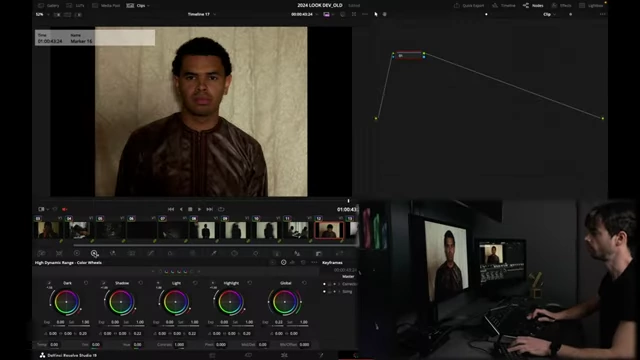This screenshot has height=360, width=640.
Task: Stop playback
Action: pyautogui.click(x=190, y=209)
